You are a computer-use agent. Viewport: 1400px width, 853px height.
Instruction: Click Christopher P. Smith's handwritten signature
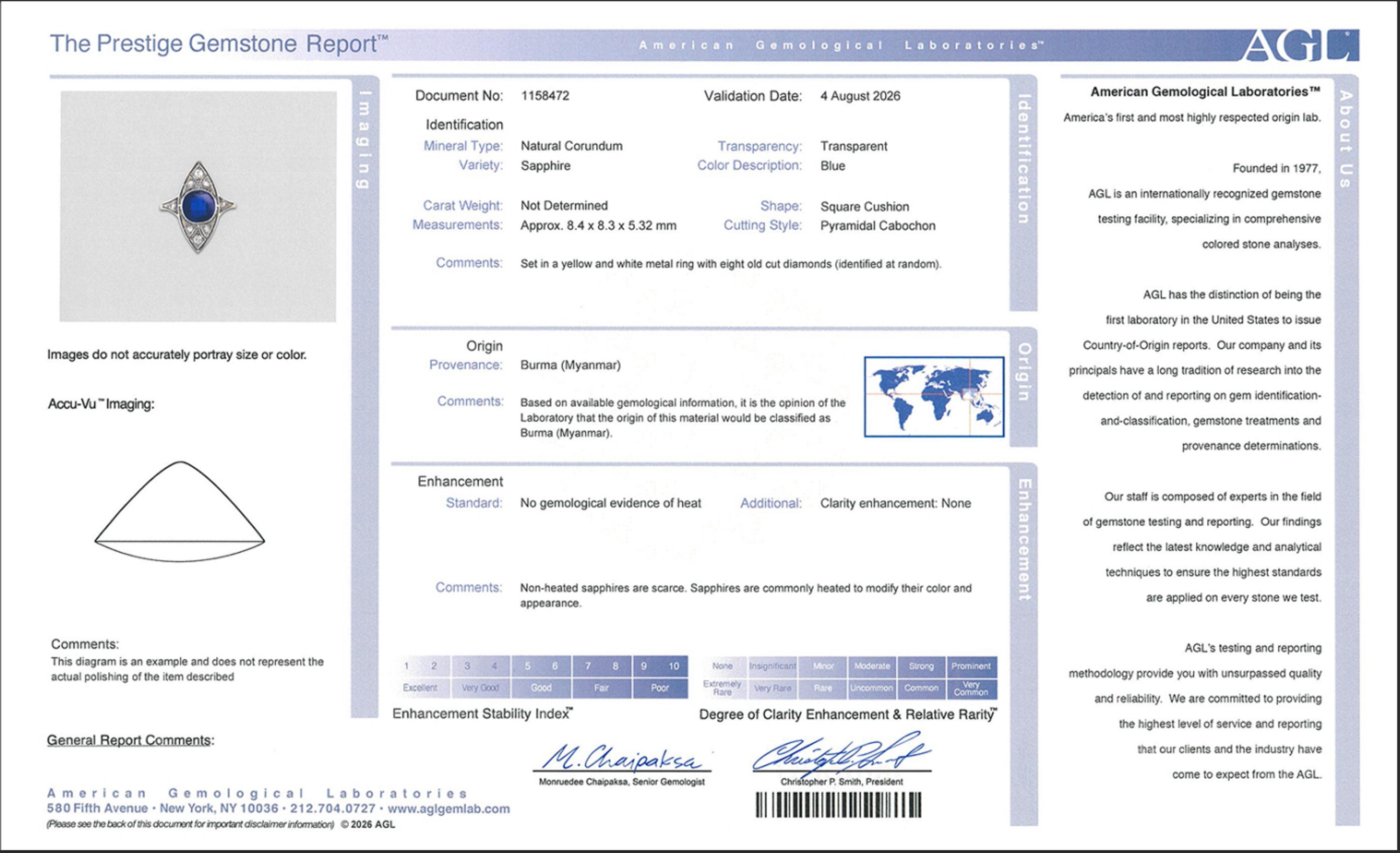pyautogui.click(x=841, y=753)
